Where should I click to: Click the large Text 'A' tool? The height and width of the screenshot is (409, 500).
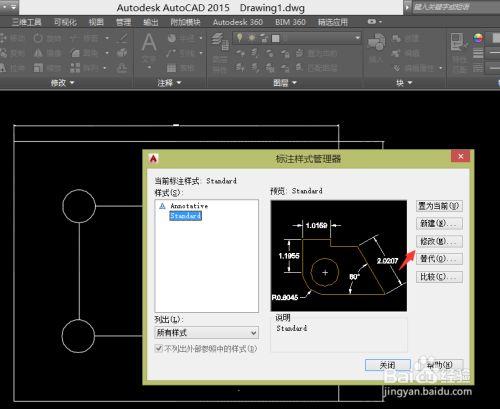[x=149, y=43]
